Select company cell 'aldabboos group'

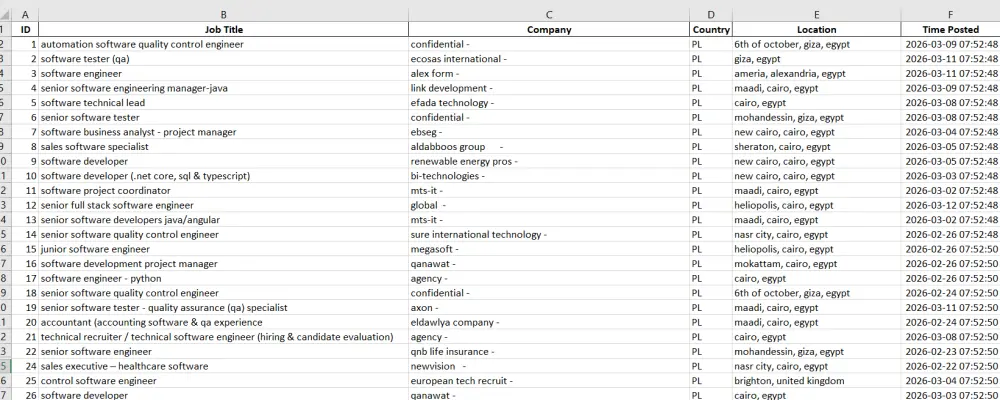tap(549, 147)
